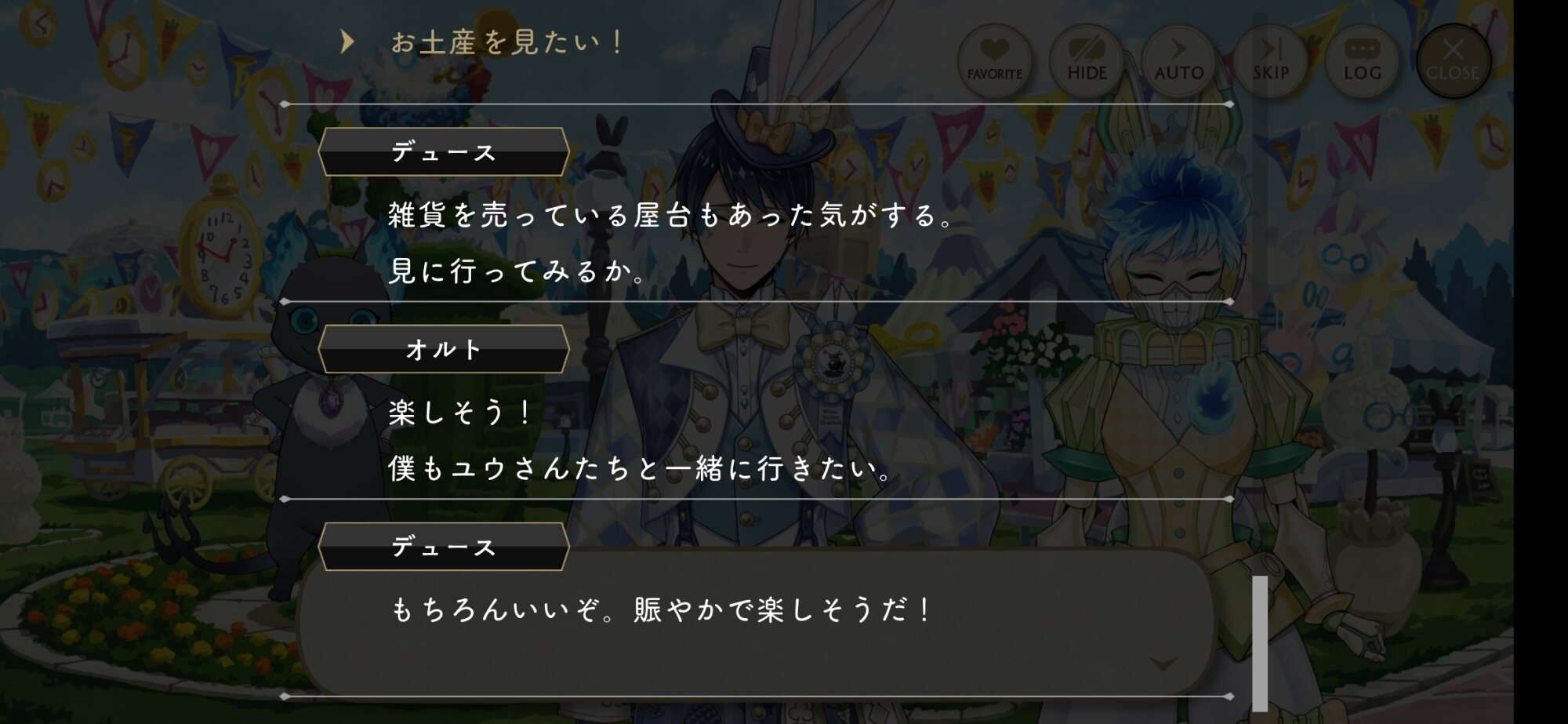Image resolution: width=1568 pixels, height=724 pixels.
Task: Select the お土産を見たい！ choice text
Action: (x=507, y=42)
